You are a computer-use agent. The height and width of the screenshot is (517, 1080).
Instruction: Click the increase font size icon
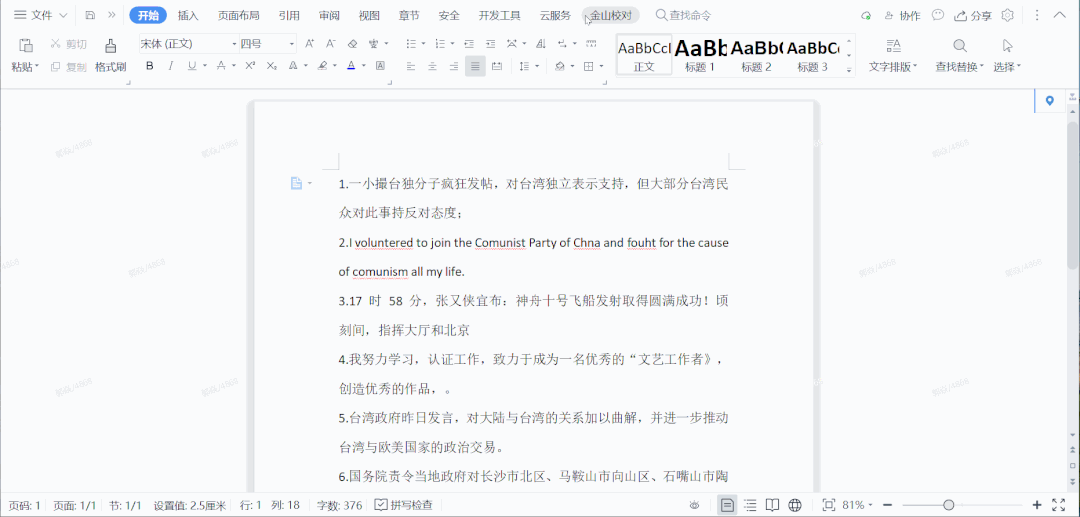[309, 44]
